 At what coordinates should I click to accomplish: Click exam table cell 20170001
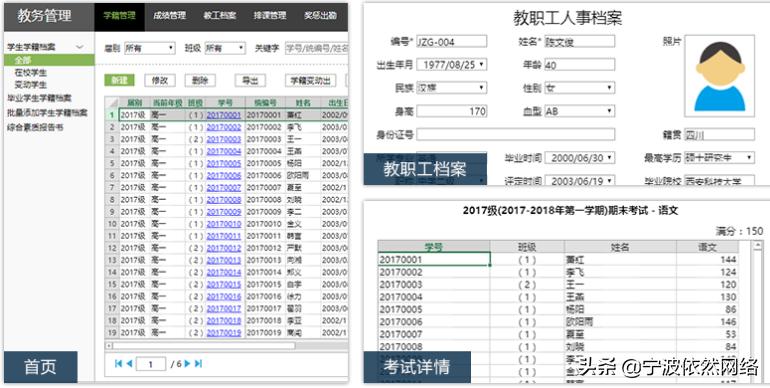point(434,259)
